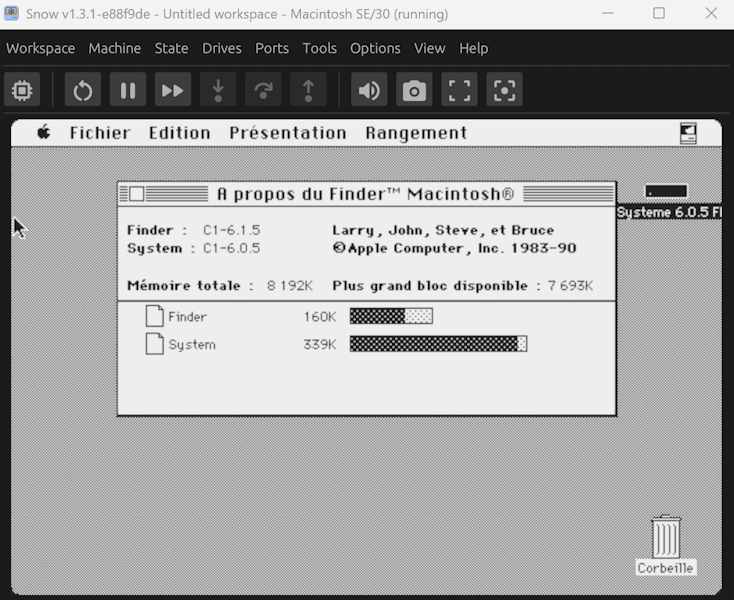Open the Drives menu
Image resolution: width=734 pixels, height=600 pixels.
click(222, 48)
